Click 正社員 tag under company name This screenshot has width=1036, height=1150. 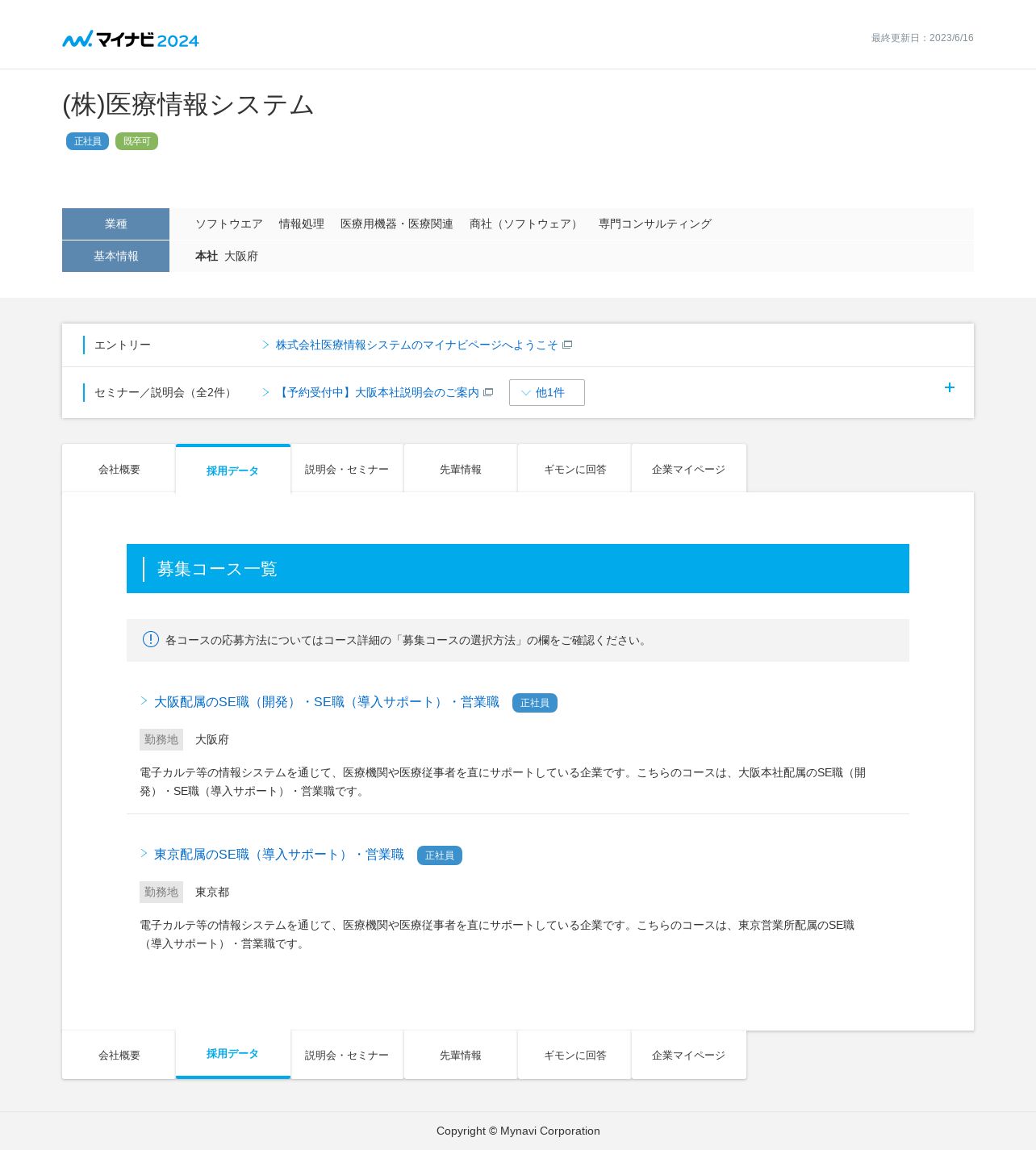87,141
